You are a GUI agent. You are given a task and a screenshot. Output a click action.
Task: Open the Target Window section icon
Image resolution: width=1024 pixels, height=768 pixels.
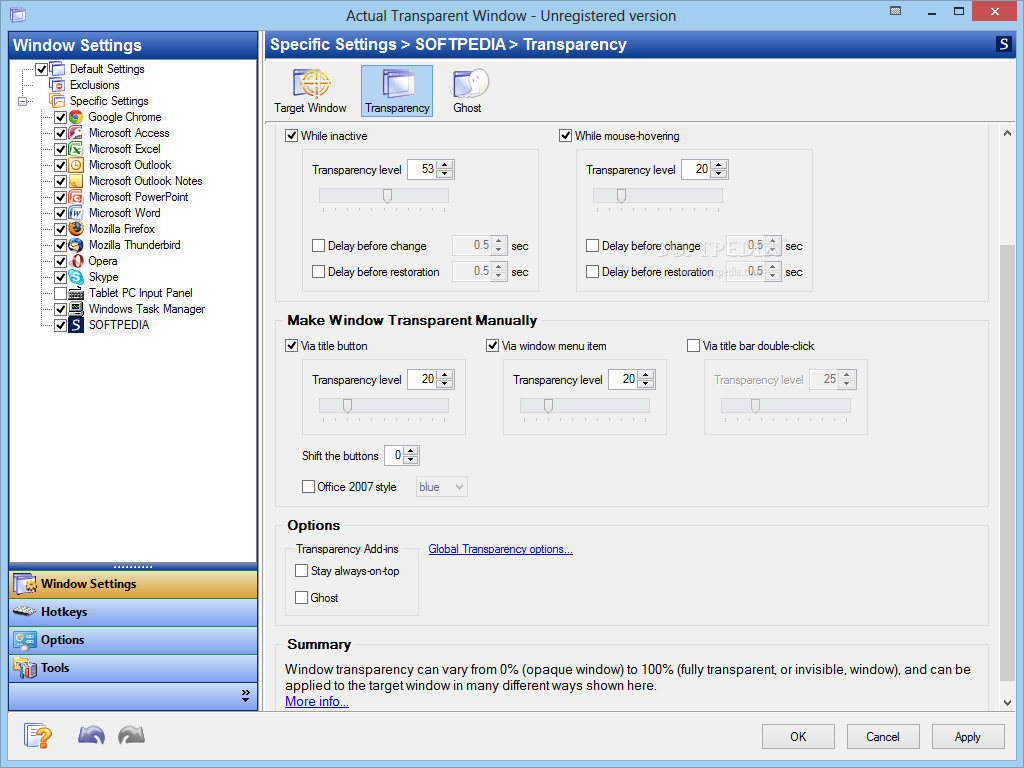pyautogui.click(x=311, y=84)
